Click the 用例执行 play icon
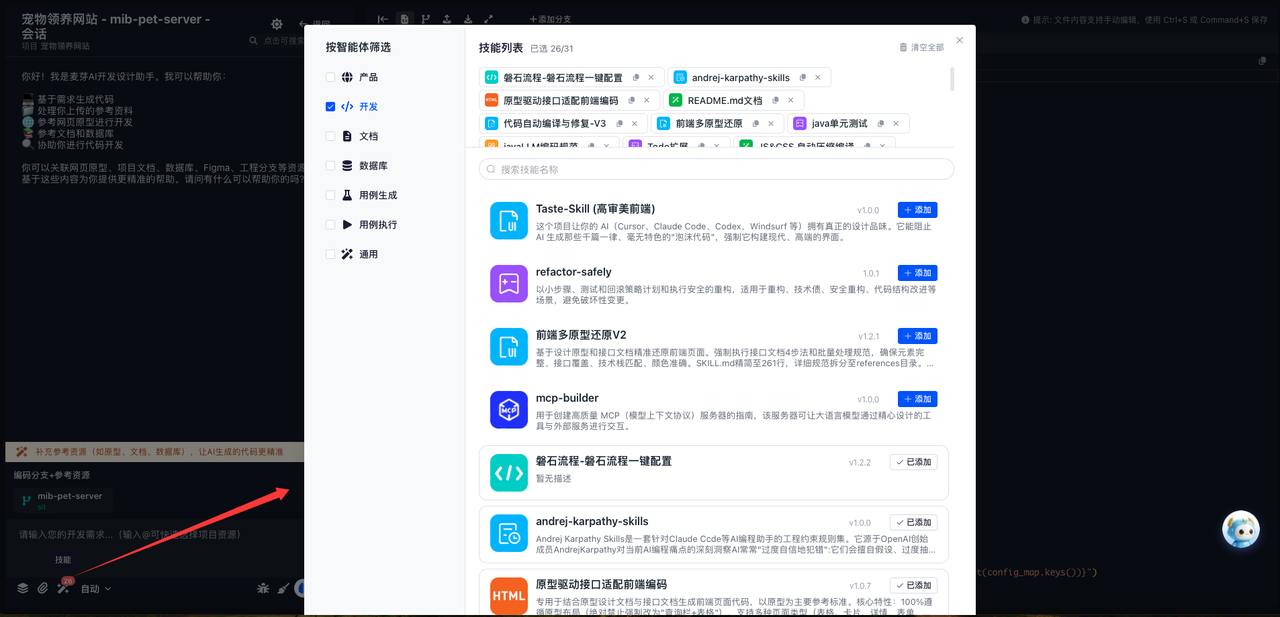 pyautogui.click(x=347, y=225)
